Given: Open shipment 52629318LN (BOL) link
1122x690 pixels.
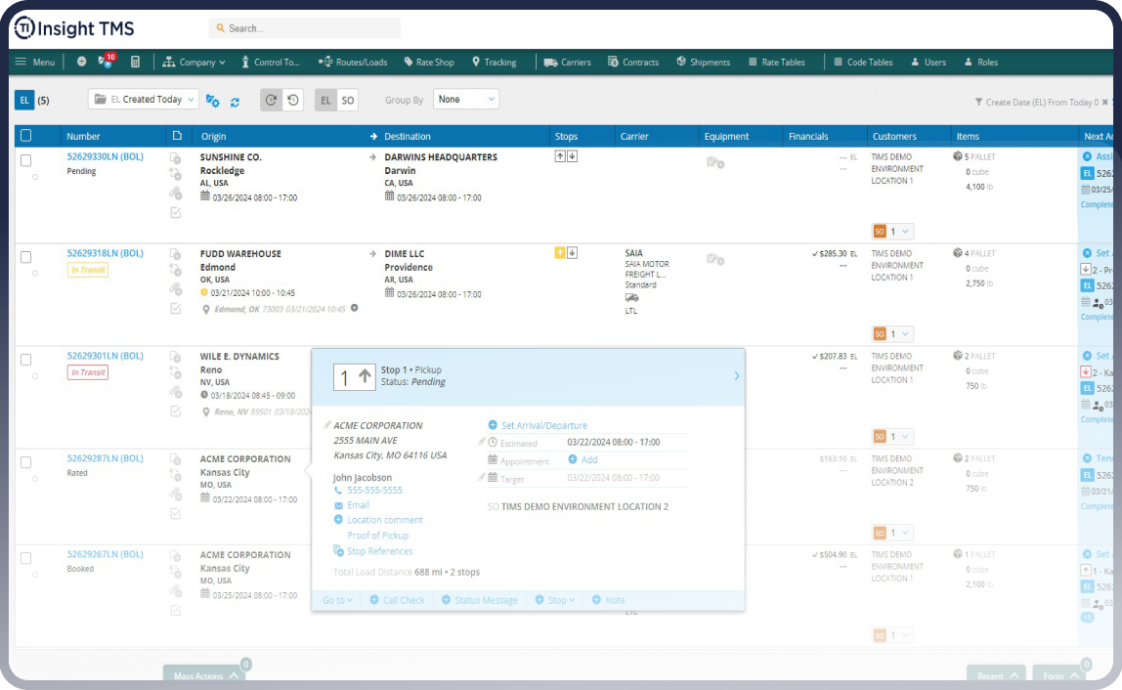Looking at the screenshot, I should (105, 253).
